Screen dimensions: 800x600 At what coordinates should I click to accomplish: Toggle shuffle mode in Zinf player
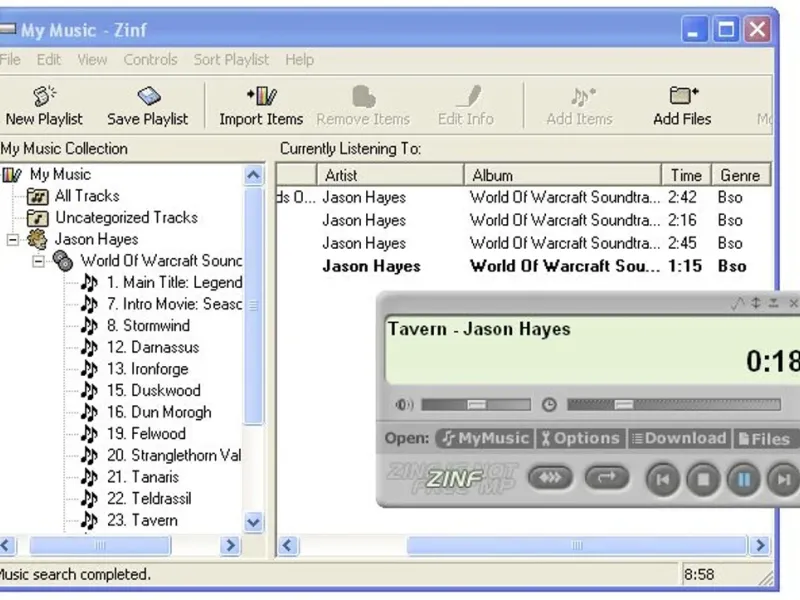pyautogui.click(x=550, y=478)
